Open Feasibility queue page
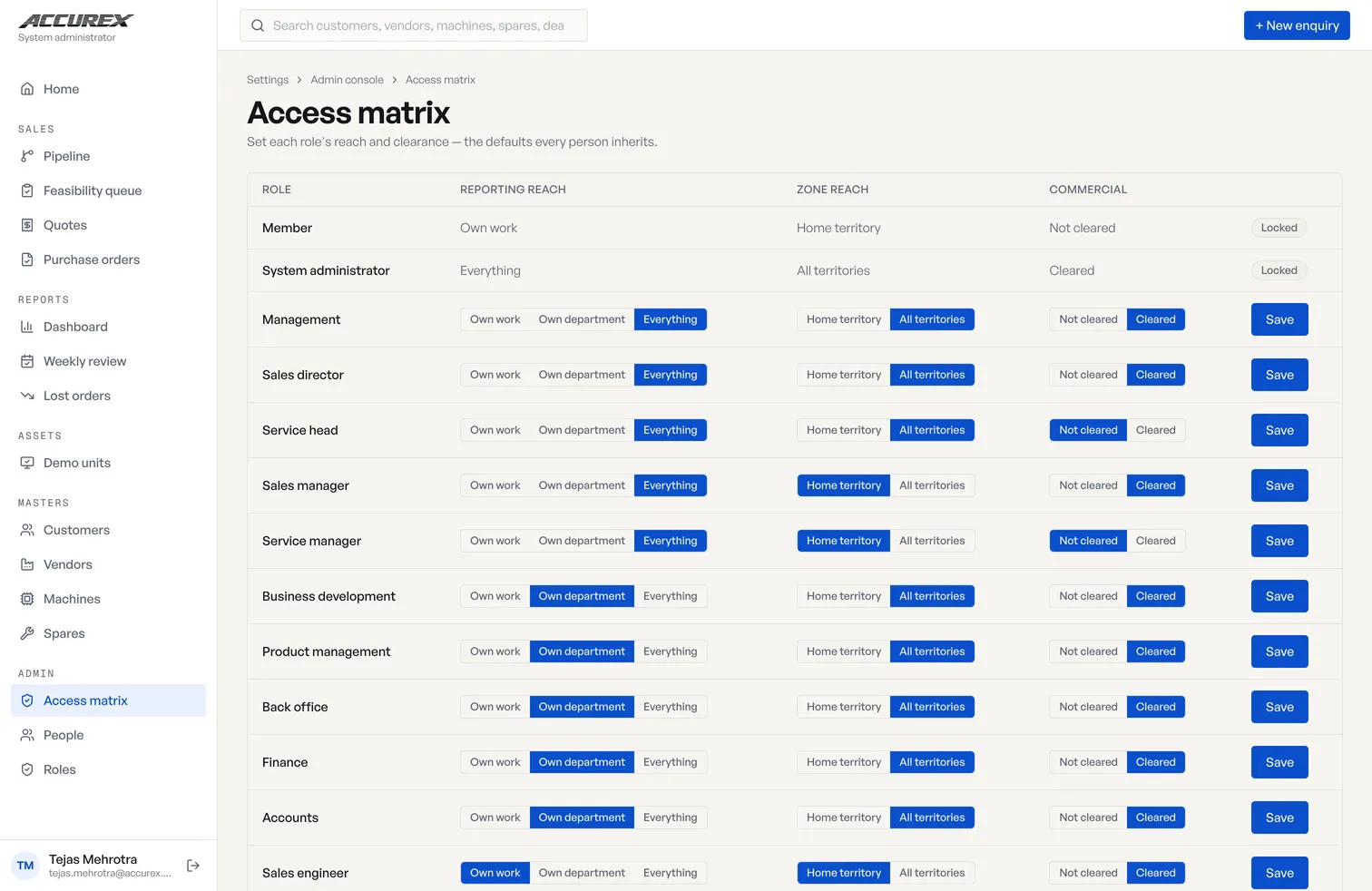This screenshot has height=891, width=1372. 108,191
